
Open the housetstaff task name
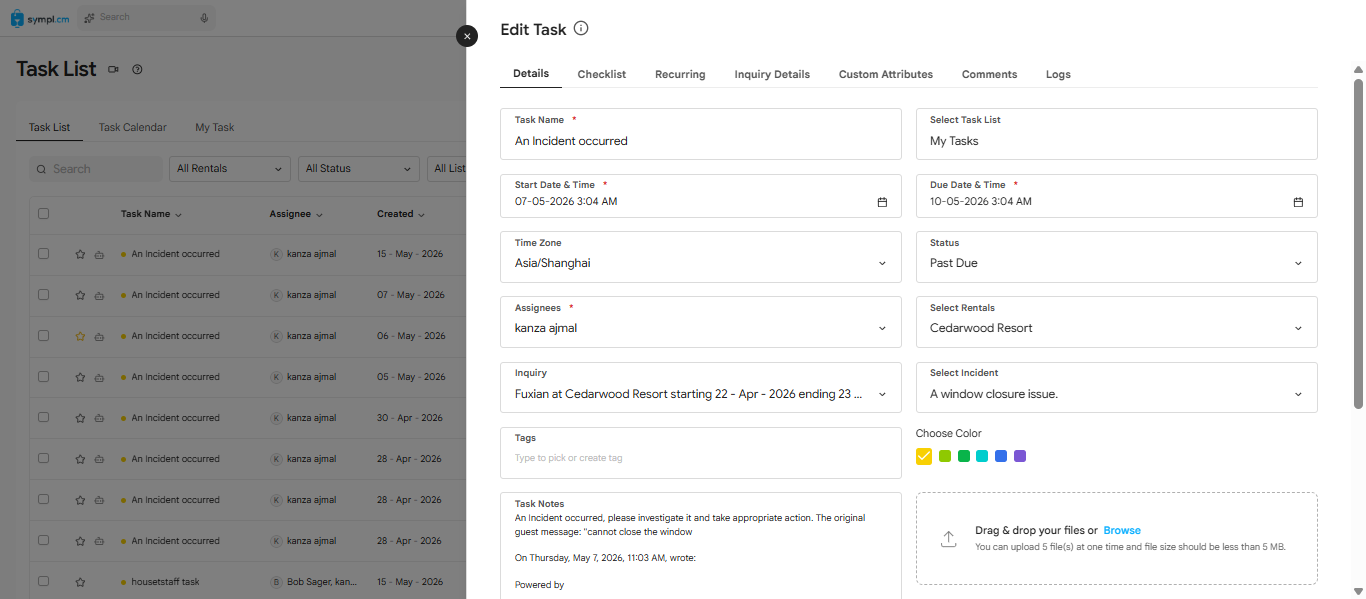coord(166,582)
